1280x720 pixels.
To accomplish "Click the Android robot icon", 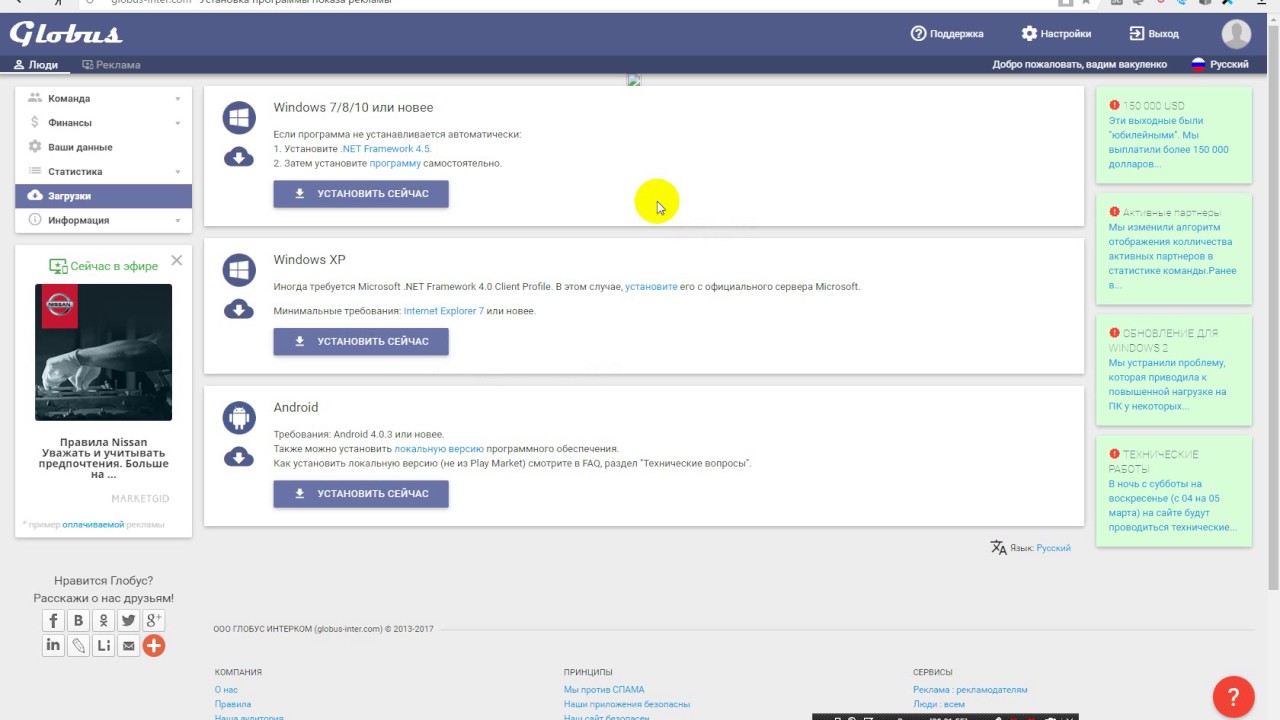I will pyautogui.click(x=239, y=418).
